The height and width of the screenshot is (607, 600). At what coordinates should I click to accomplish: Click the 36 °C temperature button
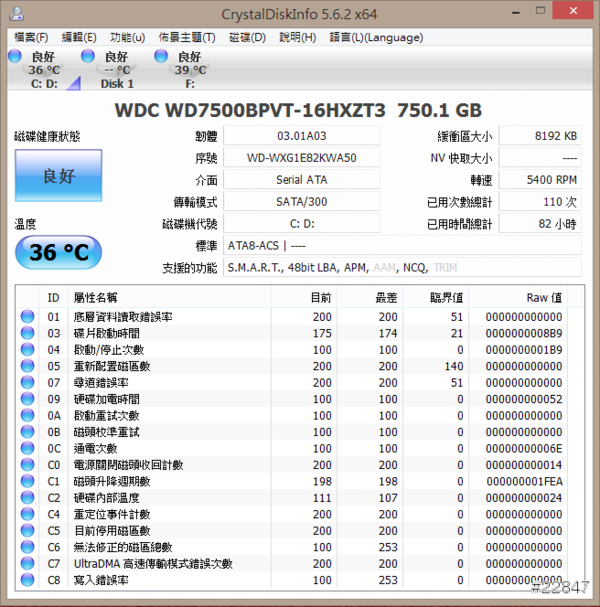point(58,253)
